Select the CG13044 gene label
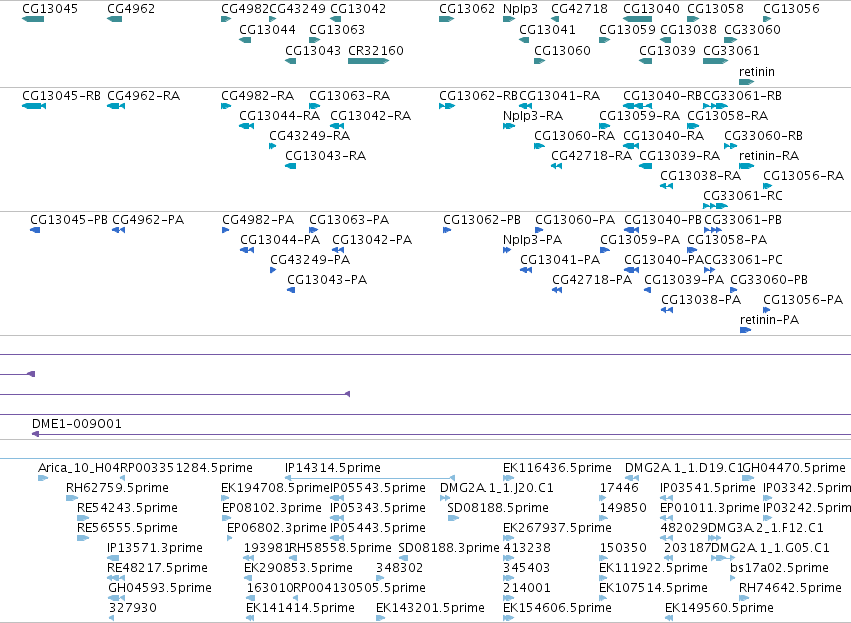851x623 pixels. pyautogui.click(x=267, y=29)
